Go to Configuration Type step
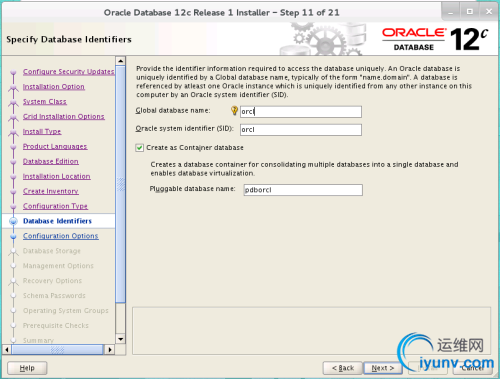The image size is (500, 379). pyautogui.click(x=55, y=206)
